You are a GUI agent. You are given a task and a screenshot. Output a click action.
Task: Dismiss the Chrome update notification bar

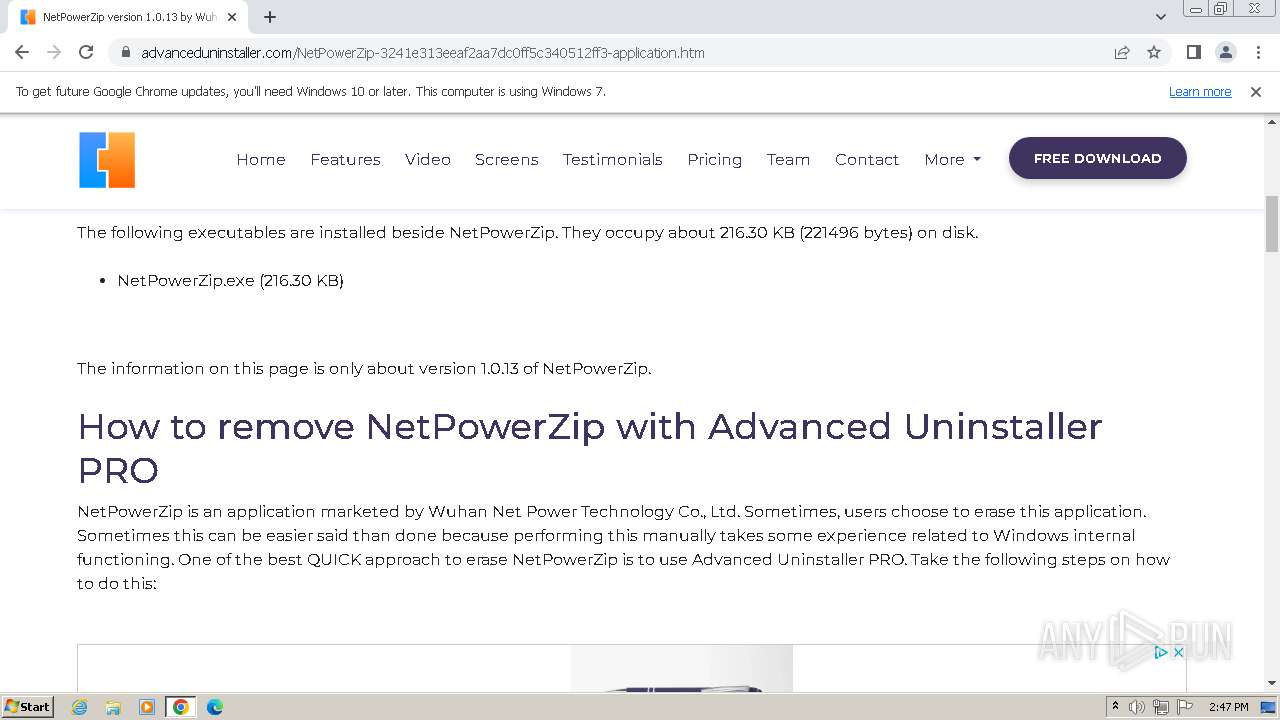[1256, 92]
